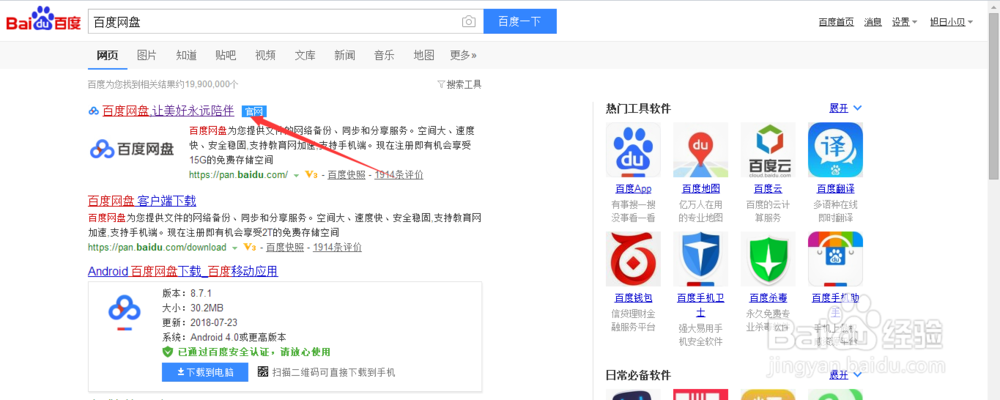The image size is (1000, 400).
Task: Click the https://pan.baidu.com/download URL
Action: [x=157, y=248]
